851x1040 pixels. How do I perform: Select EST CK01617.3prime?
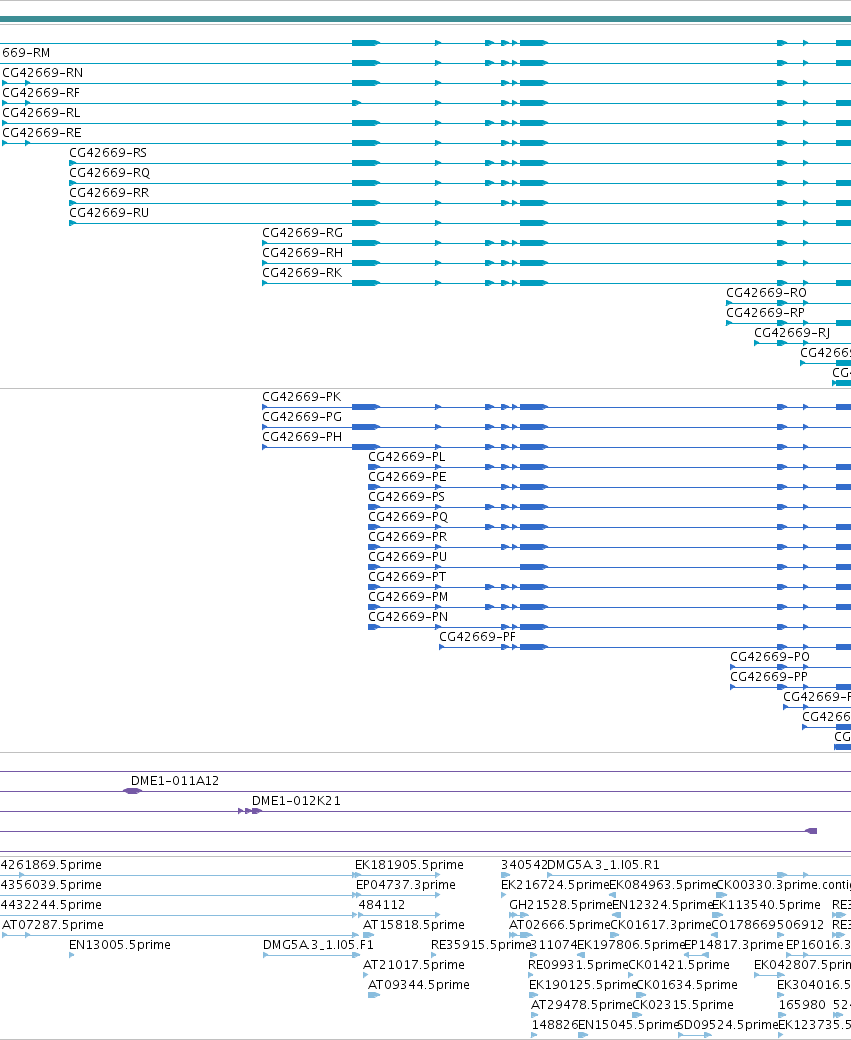click(x=660, y=925)
